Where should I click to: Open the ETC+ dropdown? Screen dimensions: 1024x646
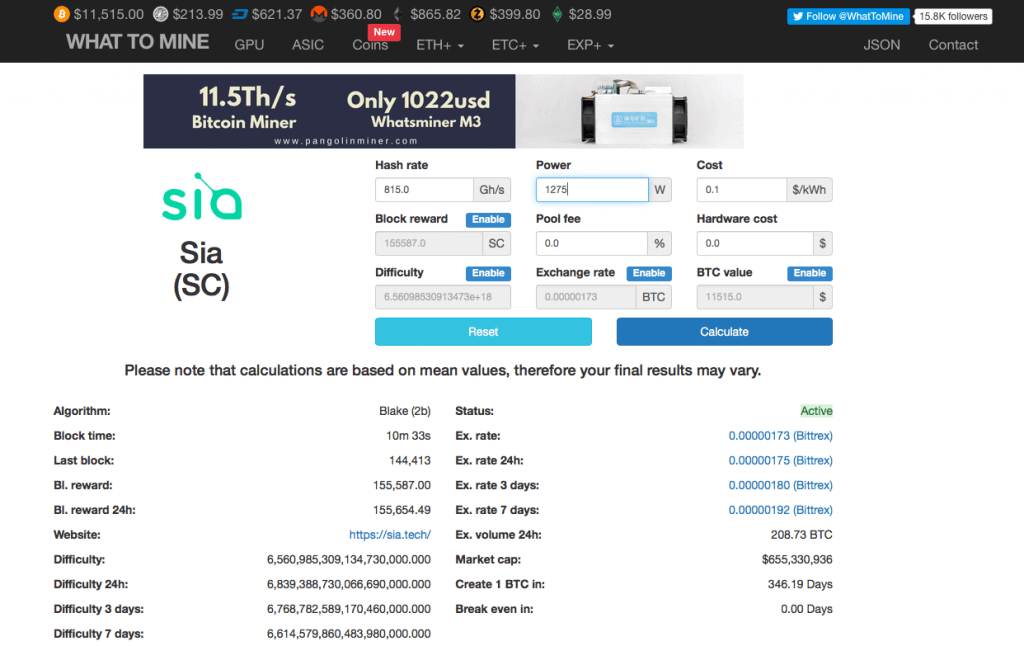pyautogui.click(x=515, y=45)
